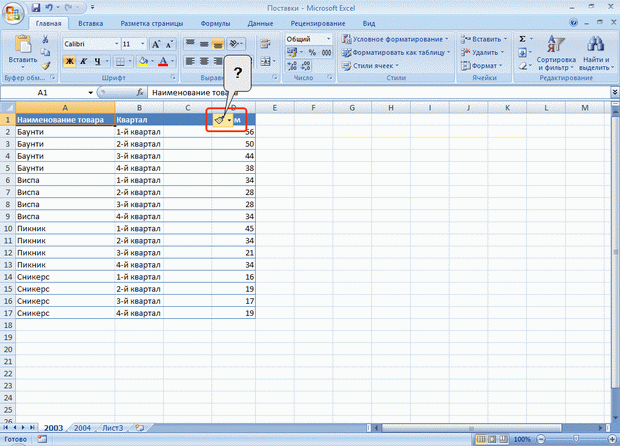The height and width of the screenshot is (446, 620).
Task: Expand the Name Box A1 dropdown arrow
Action: coord(91,93)
